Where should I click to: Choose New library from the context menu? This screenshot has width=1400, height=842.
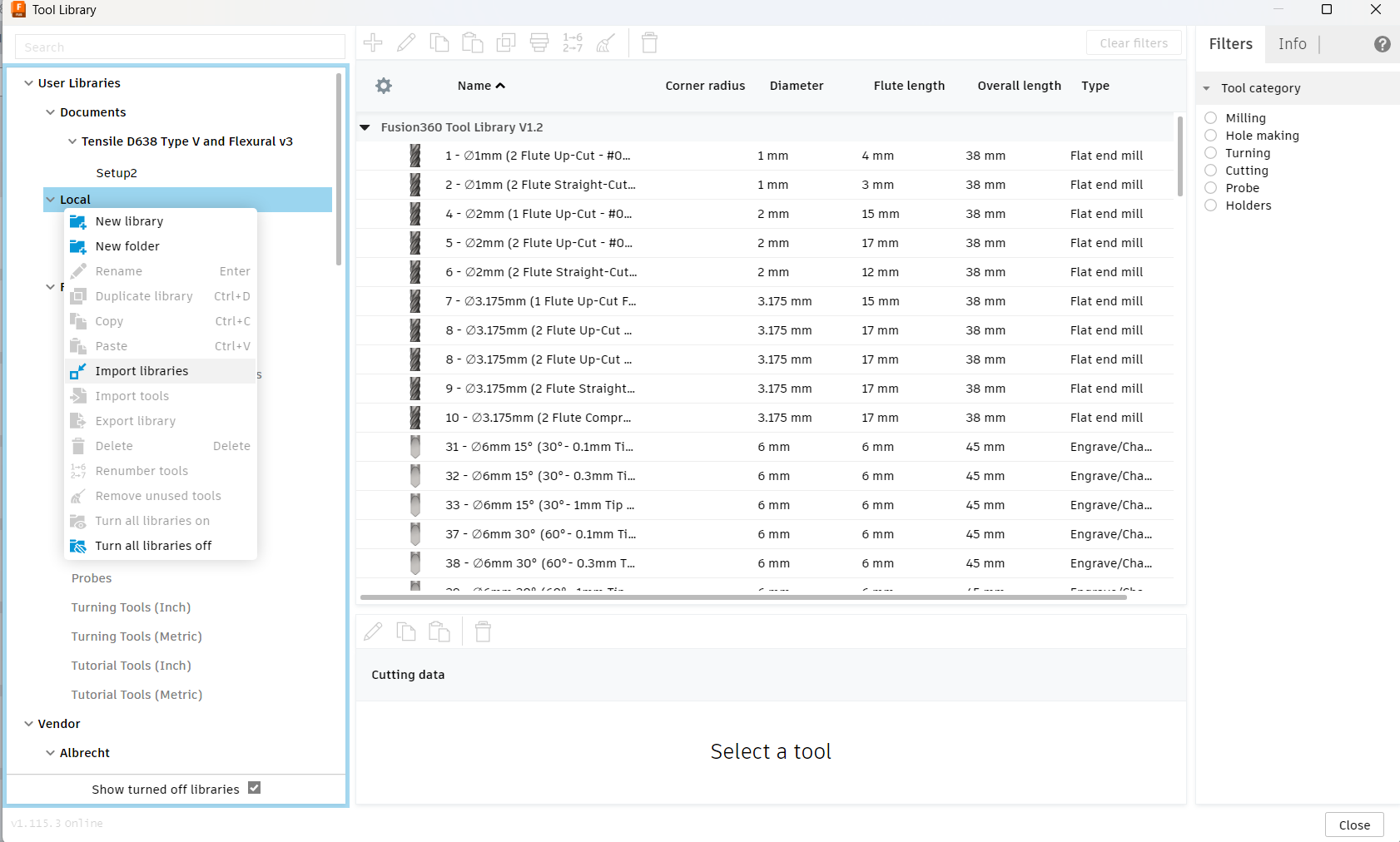[x=161, y=221]
